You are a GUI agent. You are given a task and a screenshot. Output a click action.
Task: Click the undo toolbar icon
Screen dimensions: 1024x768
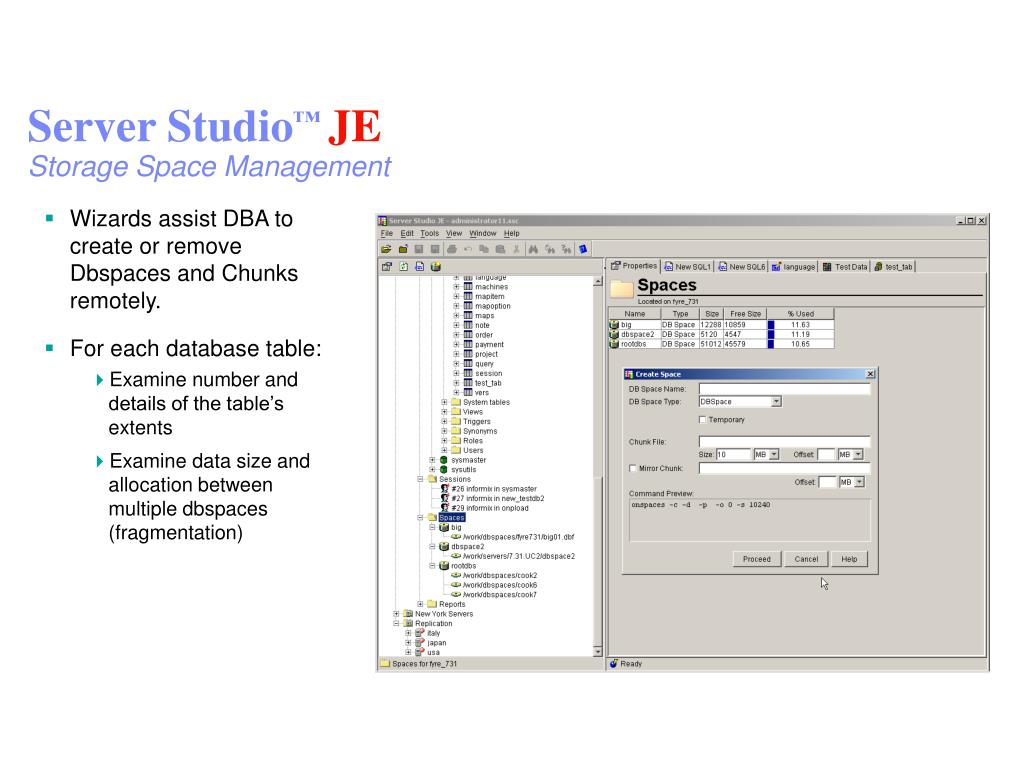[468, 249]
